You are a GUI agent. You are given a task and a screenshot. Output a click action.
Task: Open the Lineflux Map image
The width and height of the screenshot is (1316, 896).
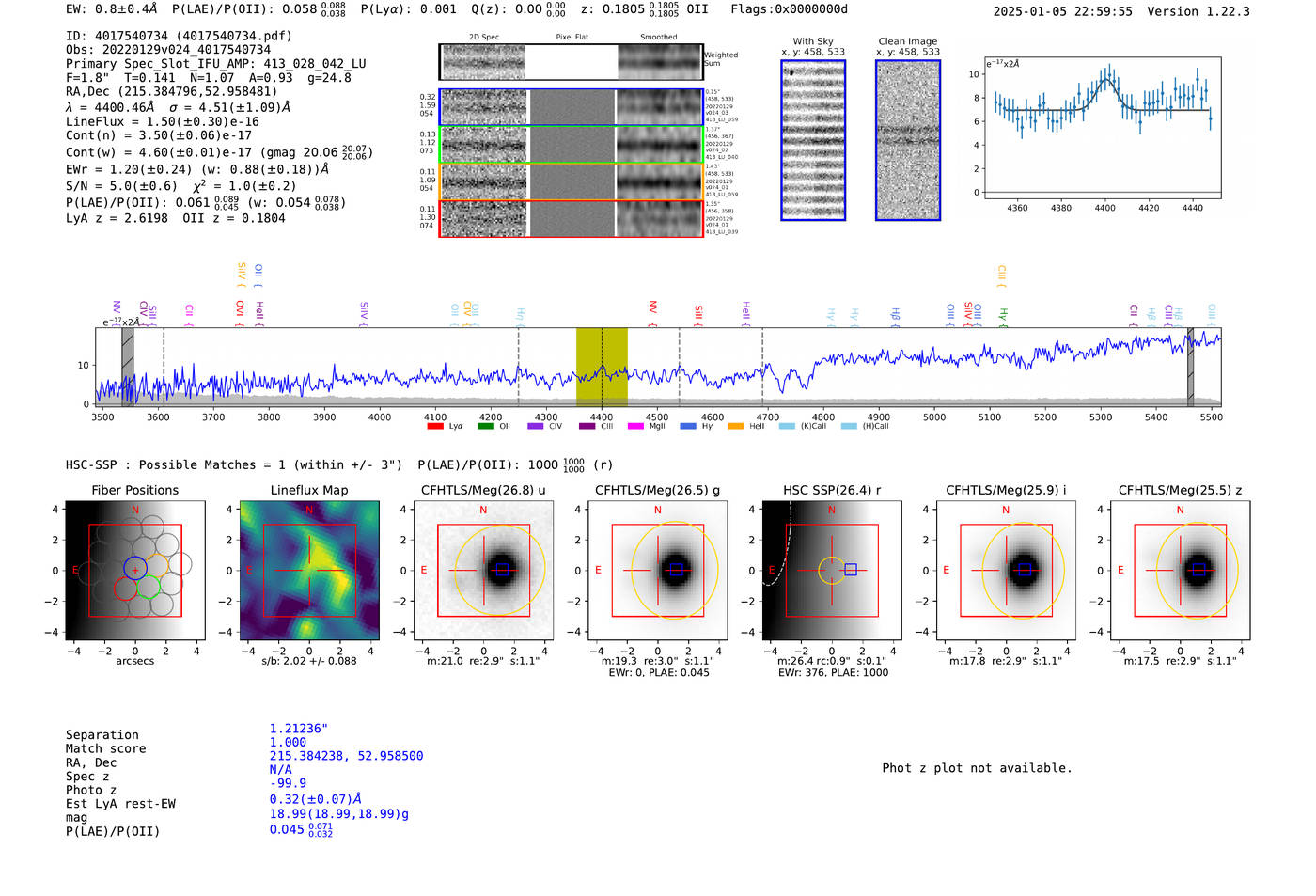[x=309, y=571]
